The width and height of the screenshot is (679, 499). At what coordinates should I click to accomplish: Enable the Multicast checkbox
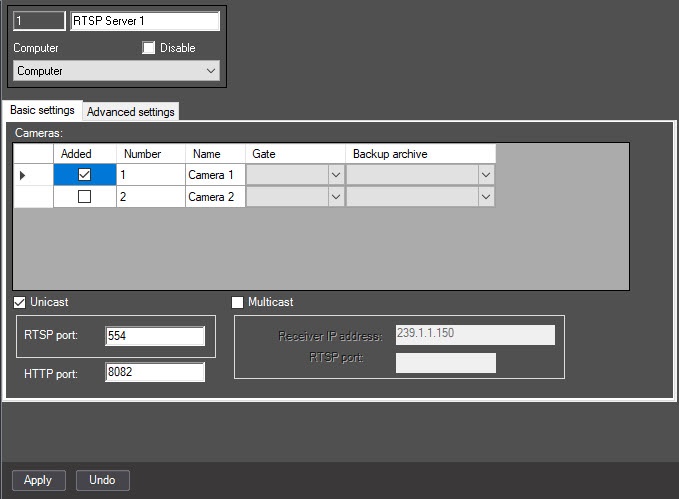237,302
